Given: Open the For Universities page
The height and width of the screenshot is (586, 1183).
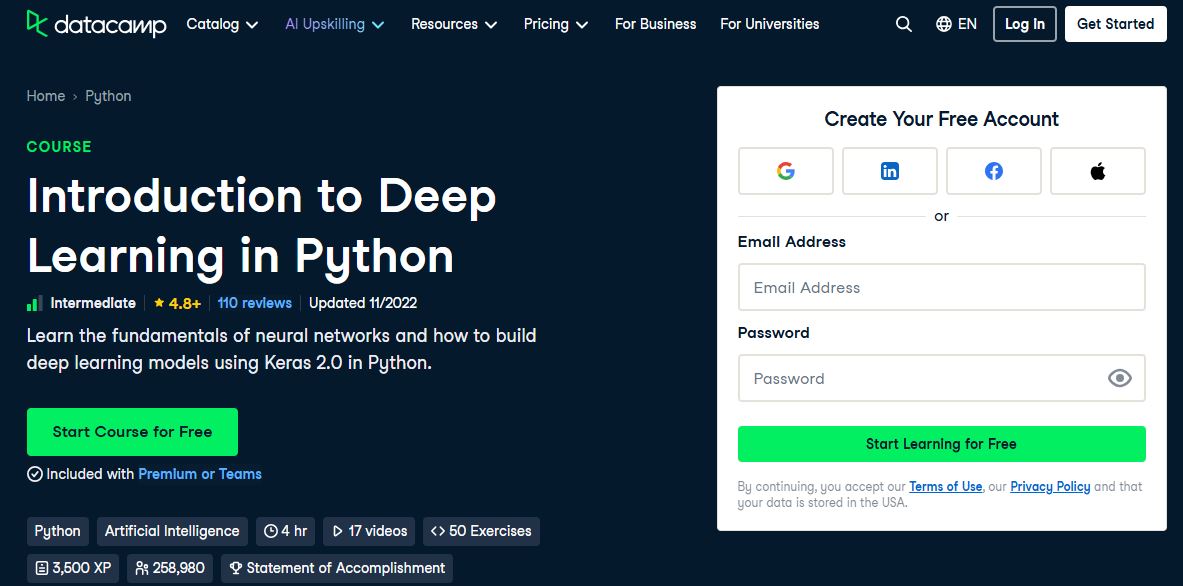Looking at the screenshot, I should [x=769, y=23].
